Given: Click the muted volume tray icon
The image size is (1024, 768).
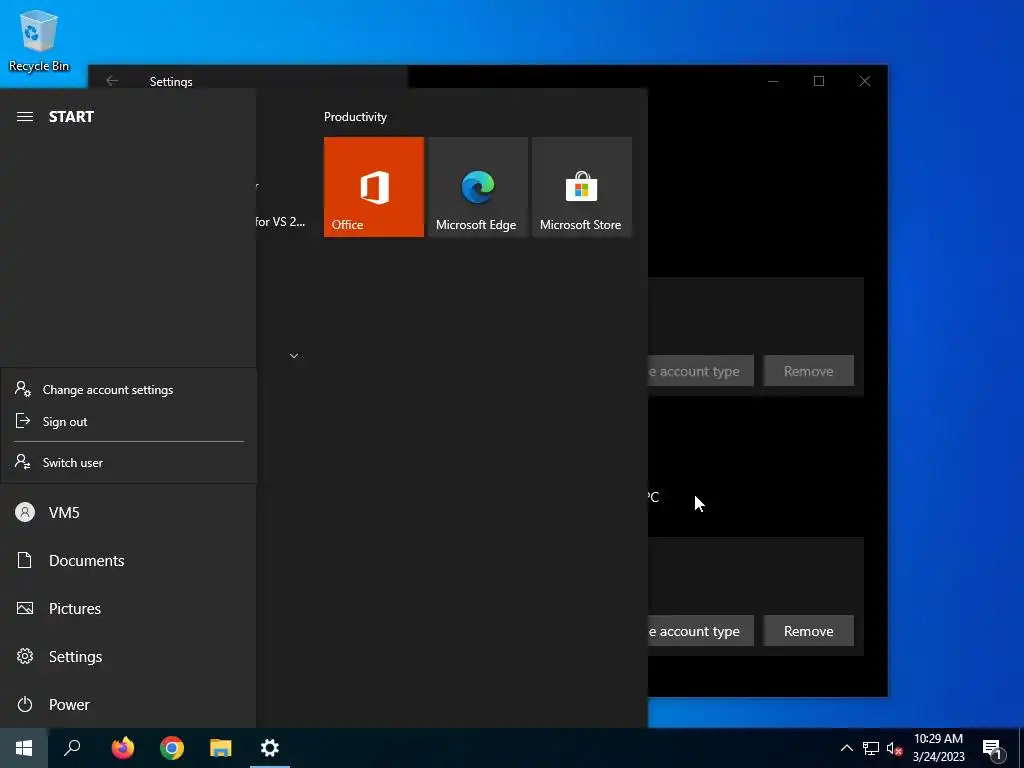Looking at the screenshot, I should 894,748.
